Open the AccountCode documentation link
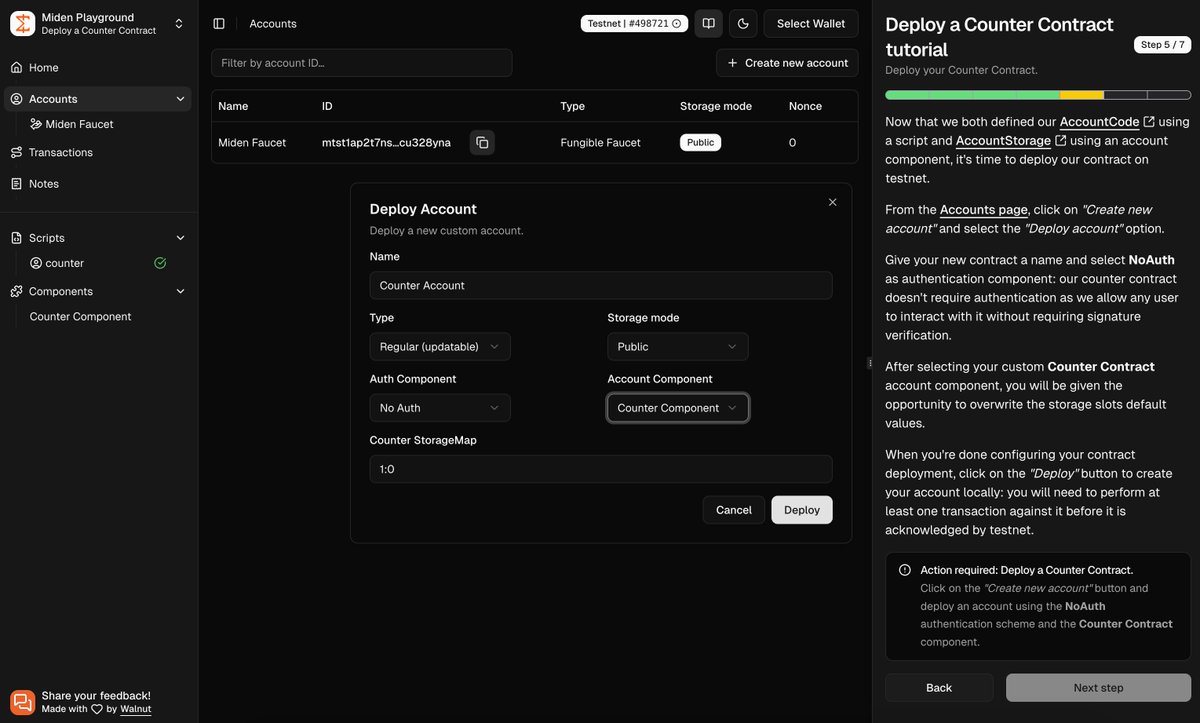Viewport: 1200px width, 723px height. pos(1107,122)
